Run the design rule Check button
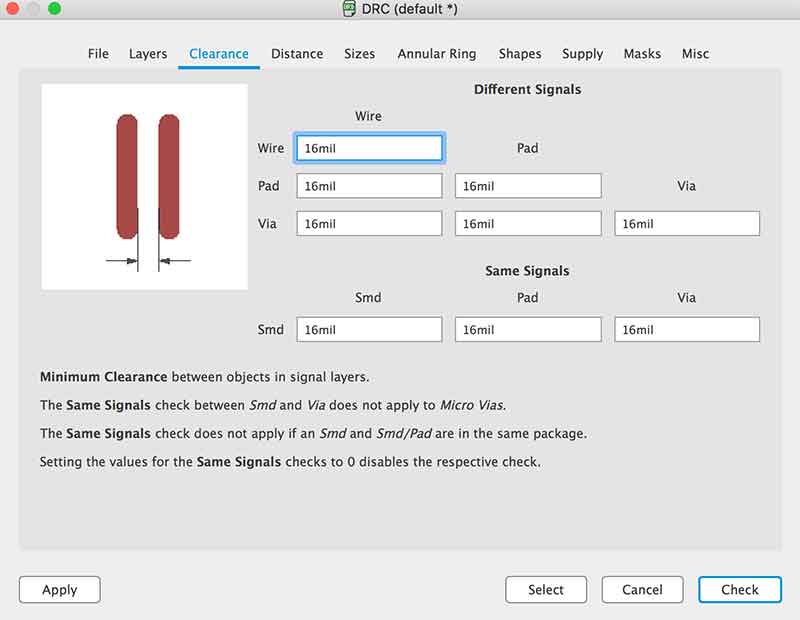The height and width of the screenshot is (620, 800). 740,590
